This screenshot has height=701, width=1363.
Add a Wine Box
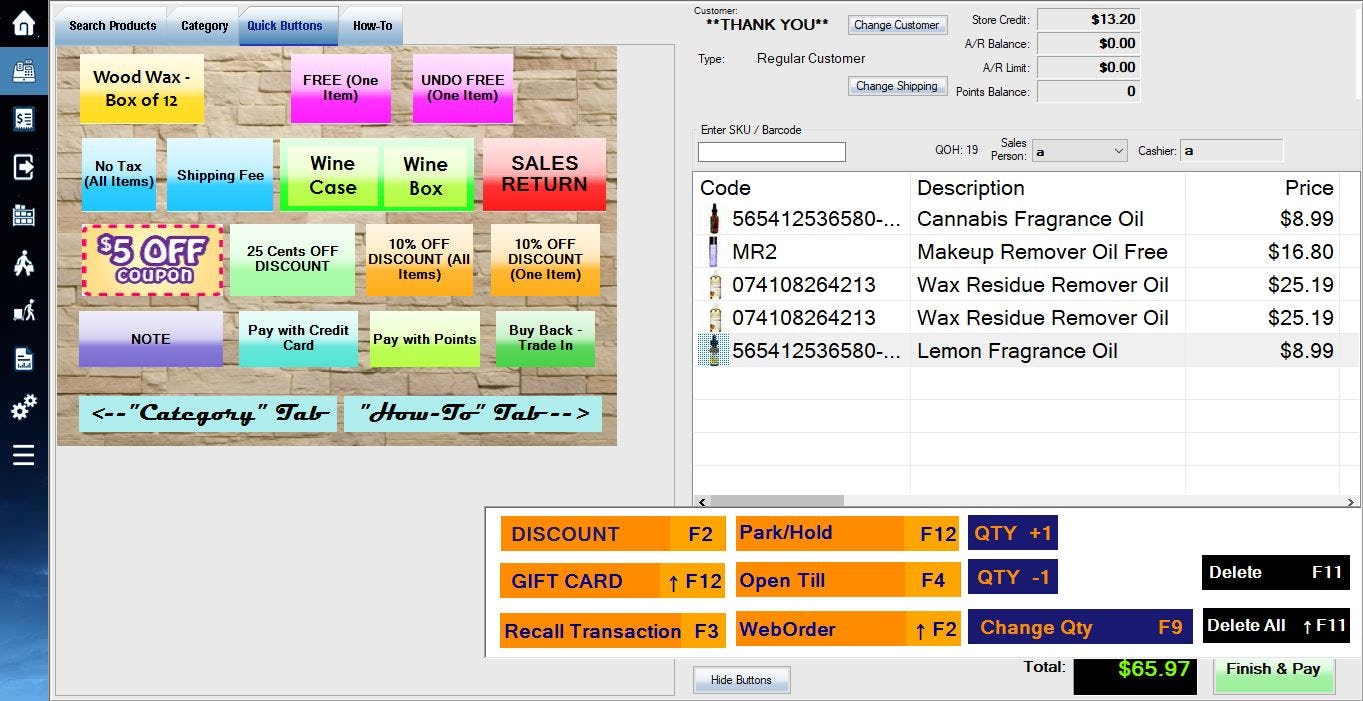tap(425, 177)
